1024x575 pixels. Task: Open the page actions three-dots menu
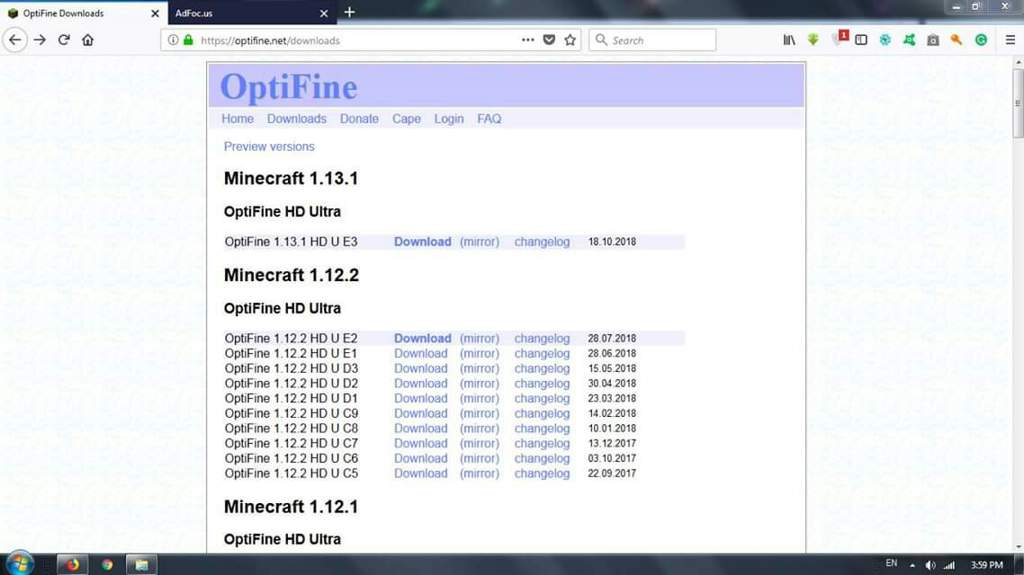tap(528, 40)
